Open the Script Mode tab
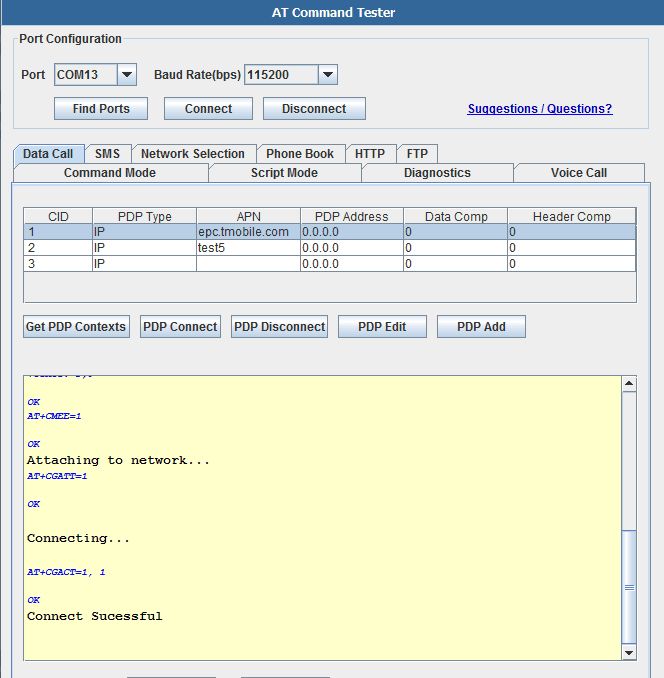The width and height of the screenshot is (664, 678). pyautogui.click(x=284, y=173)
